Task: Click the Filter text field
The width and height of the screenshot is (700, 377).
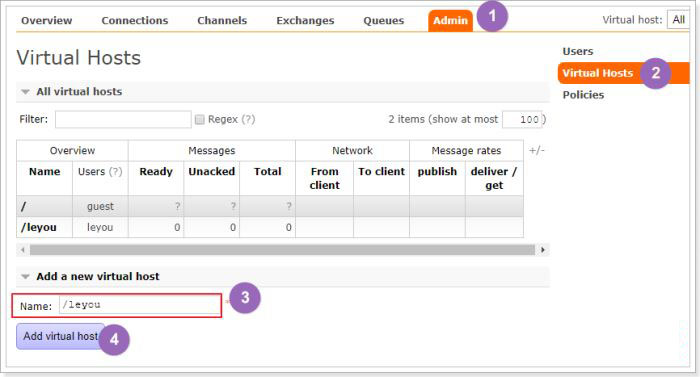Action: pos(123,119)
